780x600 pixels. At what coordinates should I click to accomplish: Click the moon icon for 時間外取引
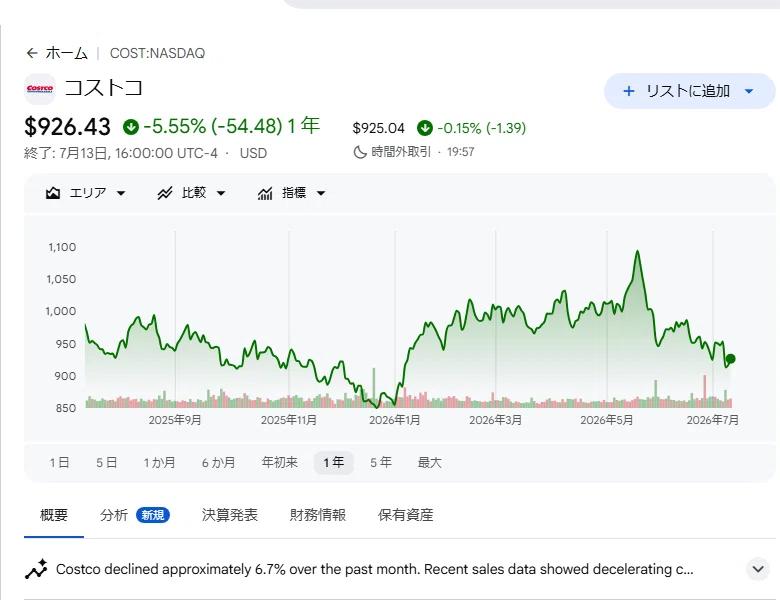tap(360, 152)
